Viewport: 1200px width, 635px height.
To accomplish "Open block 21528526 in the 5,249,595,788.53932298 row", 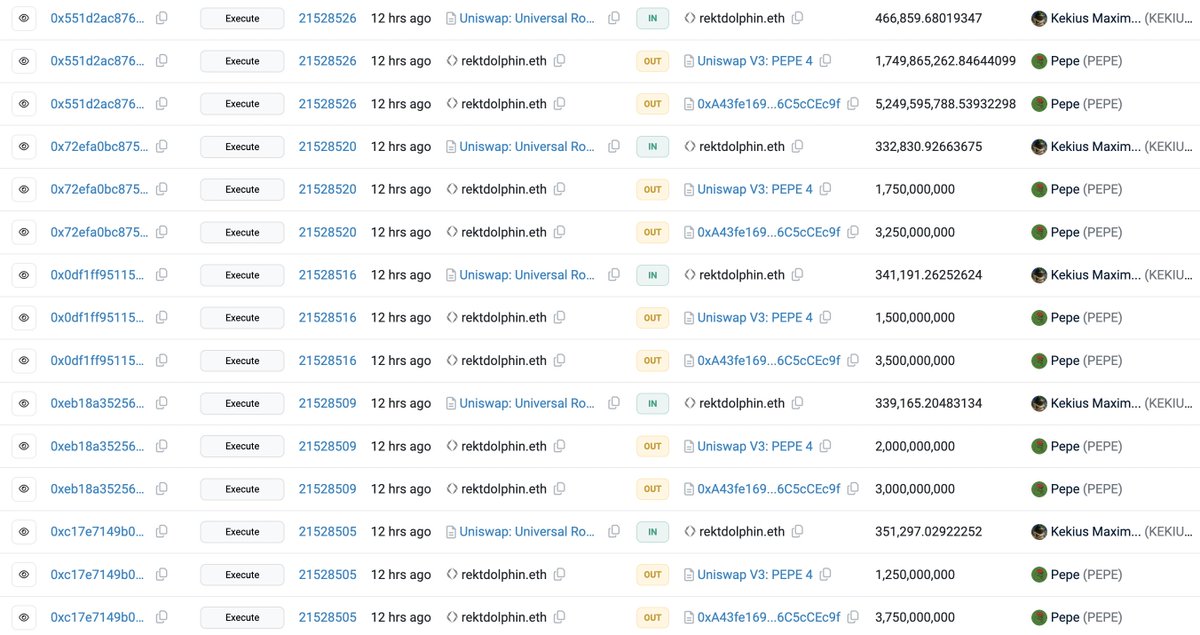I will [327, 104].
